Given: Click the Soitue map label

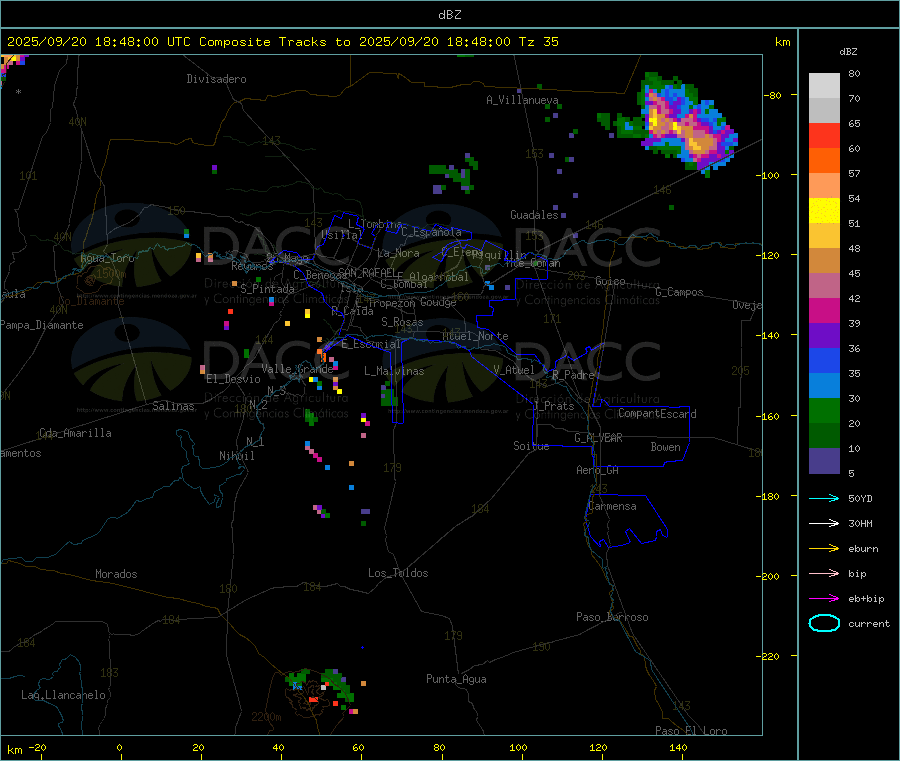Looking at the screenshot, I should click(531, 446).
